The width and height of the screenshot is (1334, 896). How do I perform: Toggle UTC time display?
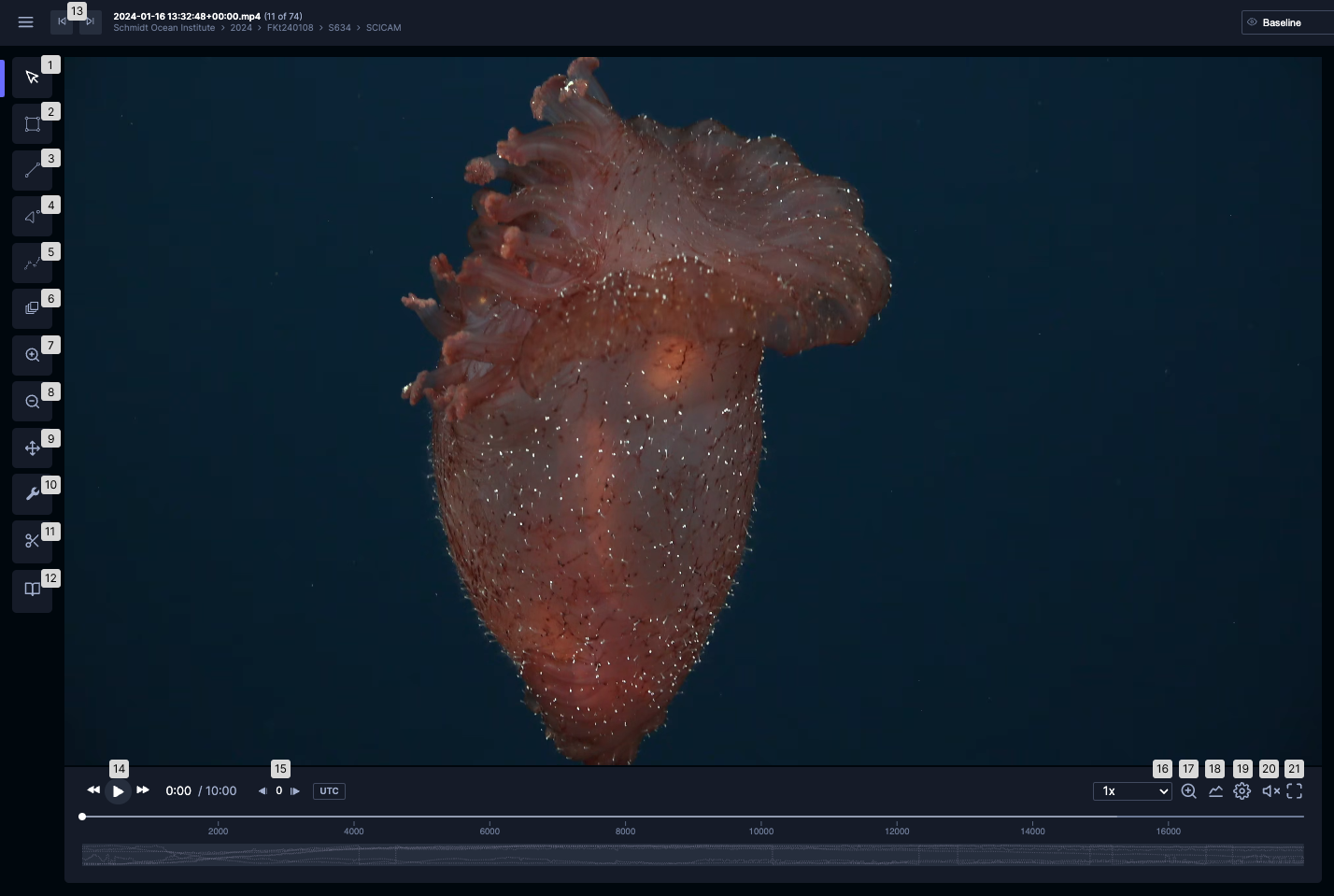(x=329, y=791)
